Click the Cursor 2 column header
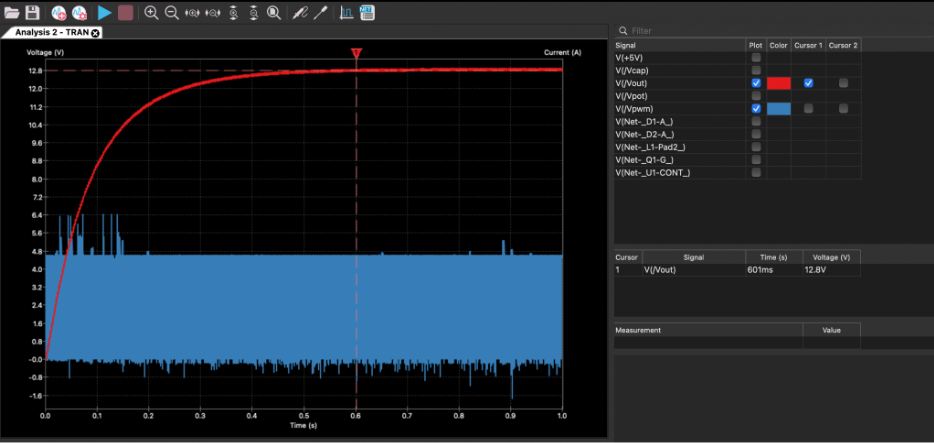934x443 pixels. (x=843, y=45)
